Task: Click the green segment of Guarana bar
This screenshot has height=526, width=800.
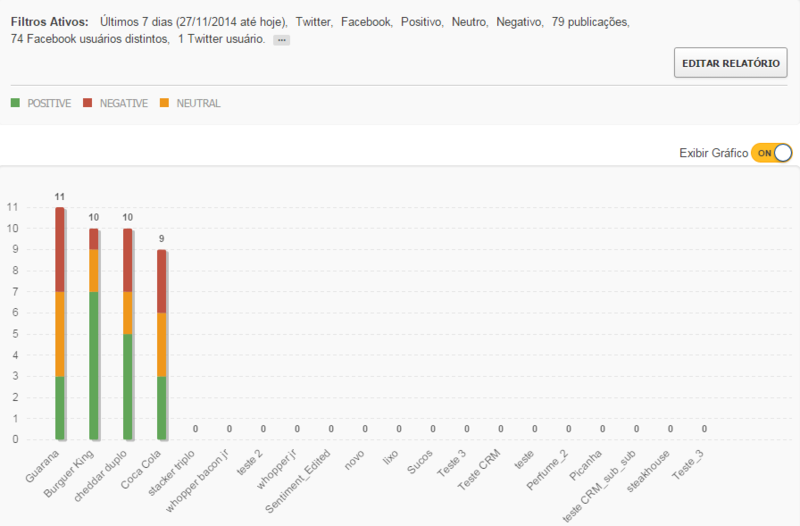Action: 60,407
